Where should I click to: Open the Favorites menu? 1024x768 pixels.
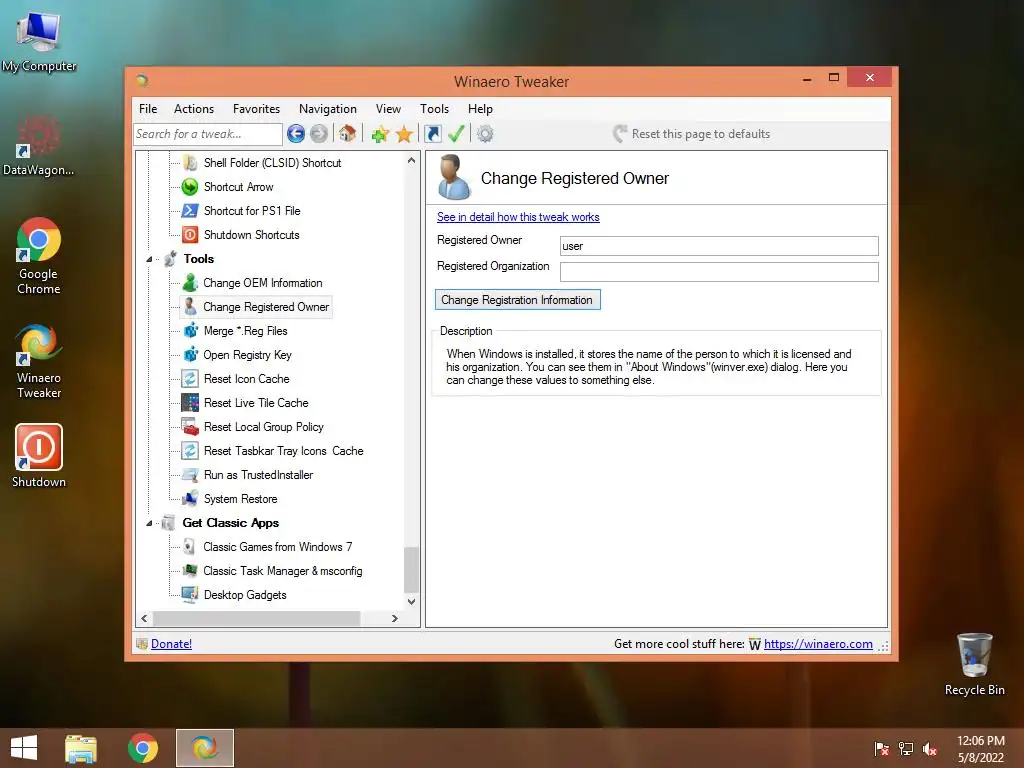tap(257, 109)
